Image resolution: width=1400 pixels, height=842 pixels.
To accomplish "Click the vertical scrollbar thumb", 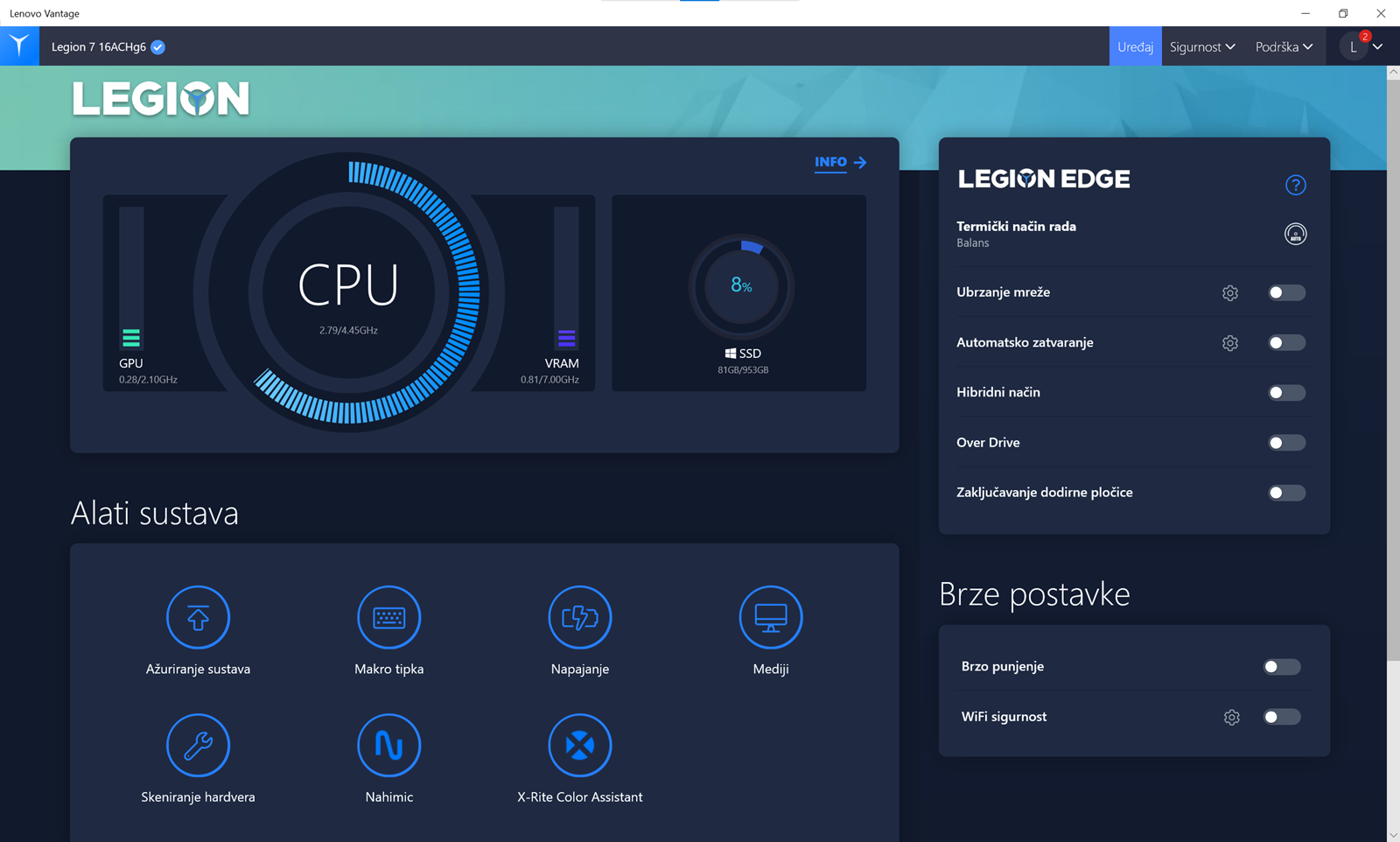I will 1393,372.
